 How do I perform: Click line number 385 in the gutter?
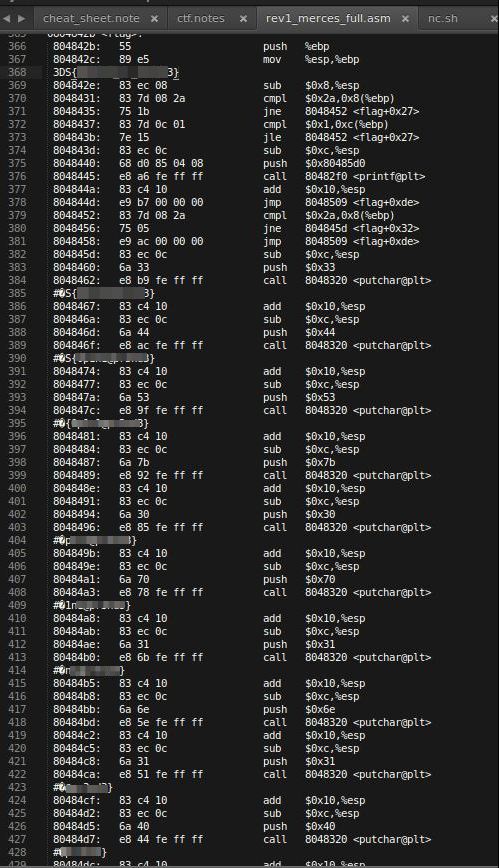click(17, 293)
